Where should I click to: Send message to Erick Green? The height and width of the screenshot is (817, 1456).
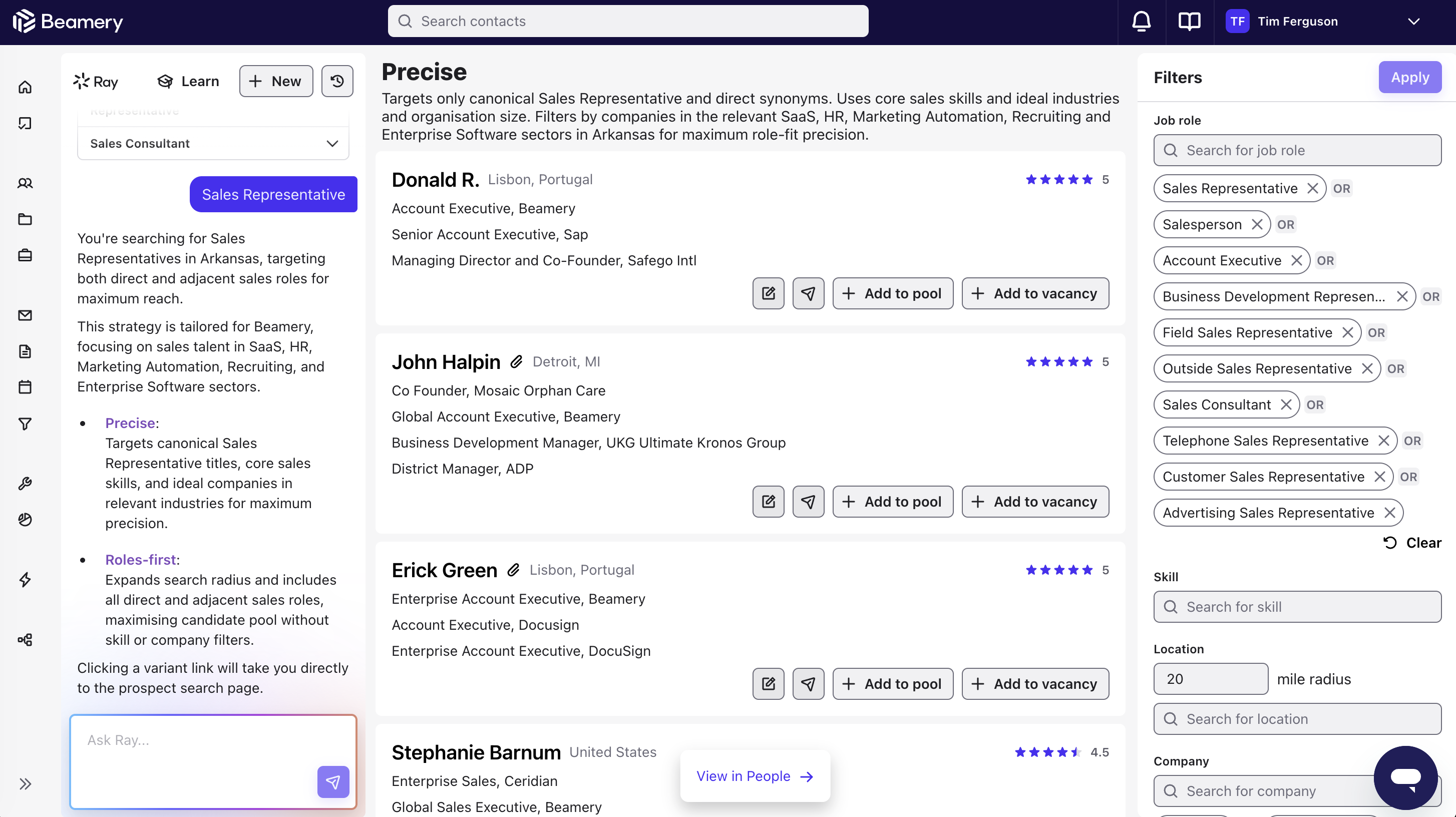click(808, 684)
